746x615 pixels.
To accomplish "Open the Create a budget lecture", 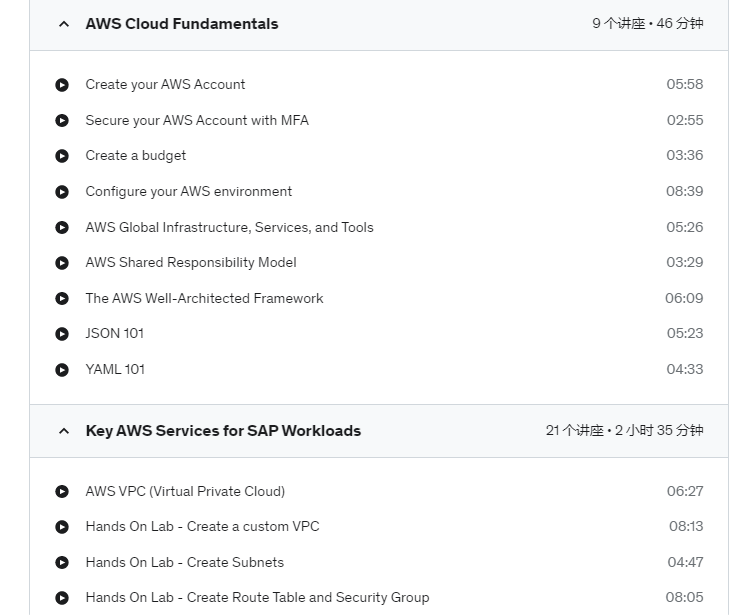I will click(136, 156).
